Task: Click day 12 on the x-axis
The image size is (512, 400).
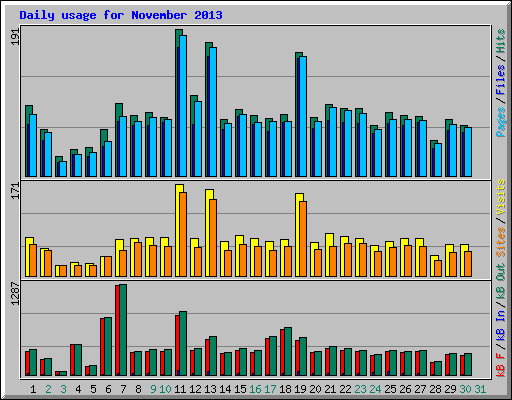Action: tap(195, 389)
